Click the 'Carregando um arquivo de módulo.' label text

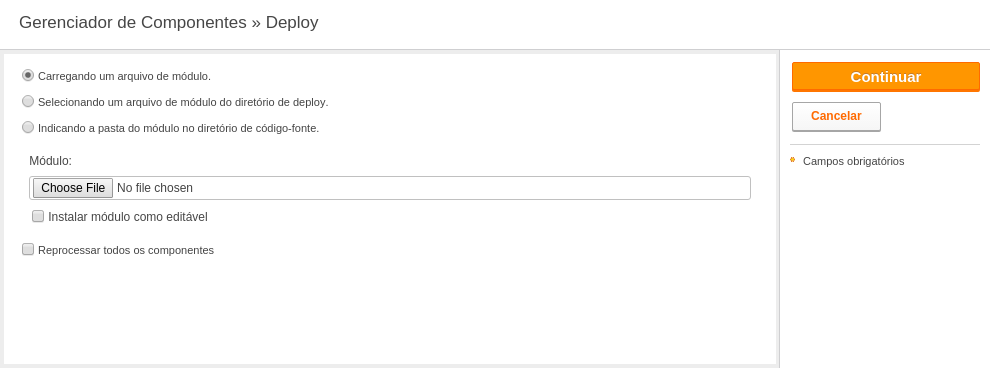124,76
